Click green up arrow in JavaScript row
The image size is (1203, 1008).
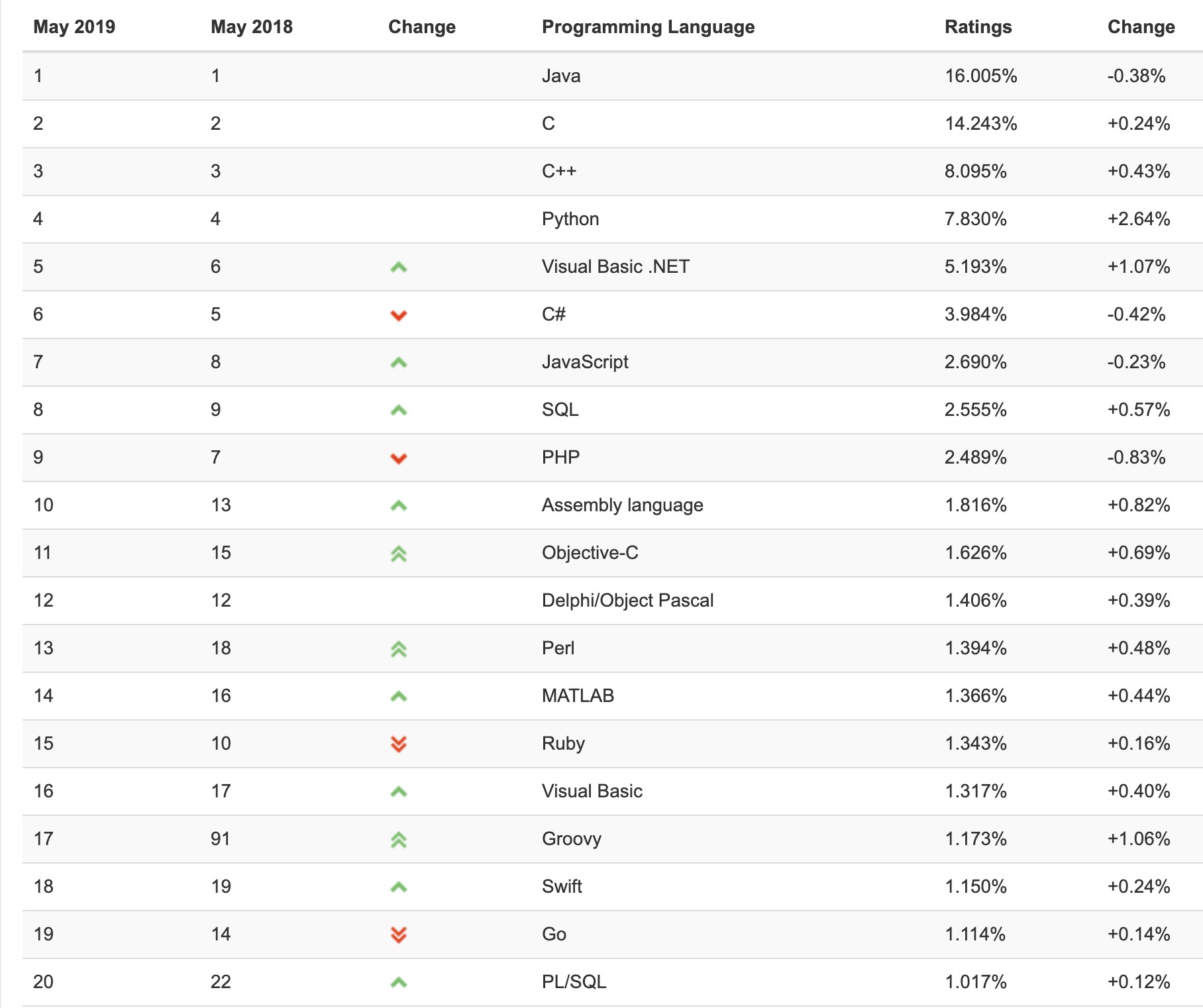[x=398, y=363]
